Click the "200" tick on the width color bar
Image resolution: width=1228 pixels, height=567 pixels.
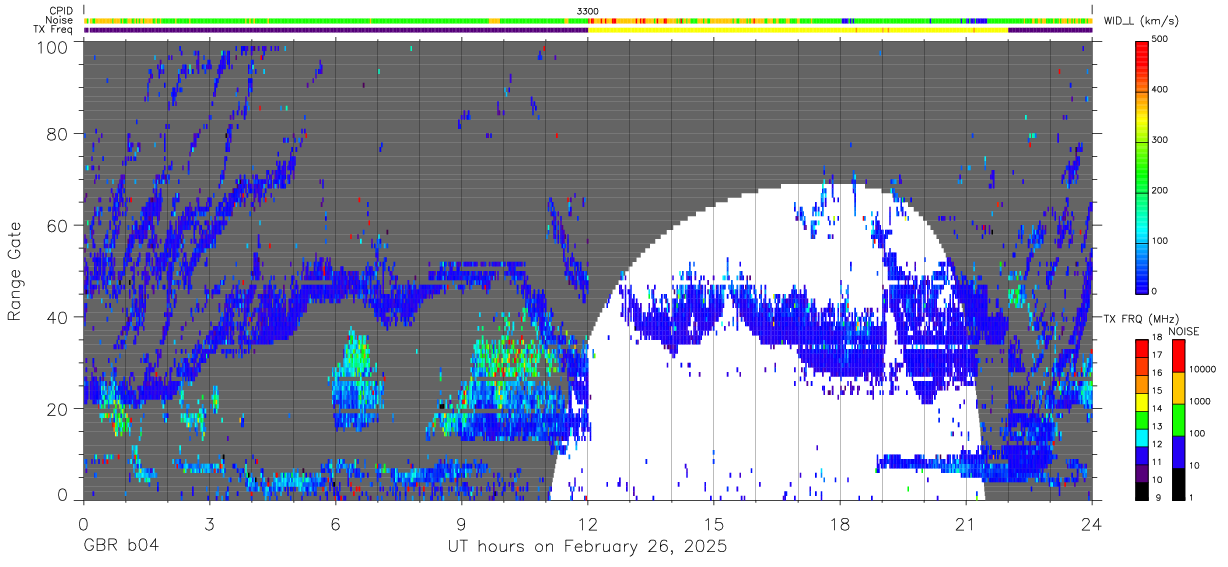pos(1160,190)
